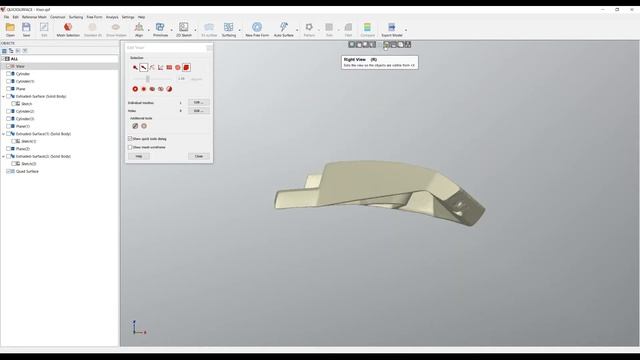
Task: Open the dropdown arrow next to Surfacing
Action: (240, 30)
